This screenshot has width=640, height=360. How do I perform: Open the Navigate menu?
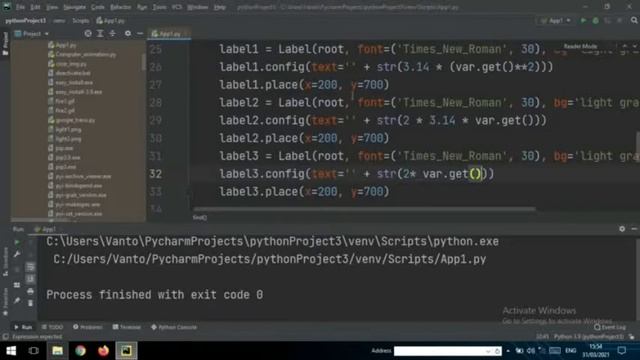pos(75,7)
